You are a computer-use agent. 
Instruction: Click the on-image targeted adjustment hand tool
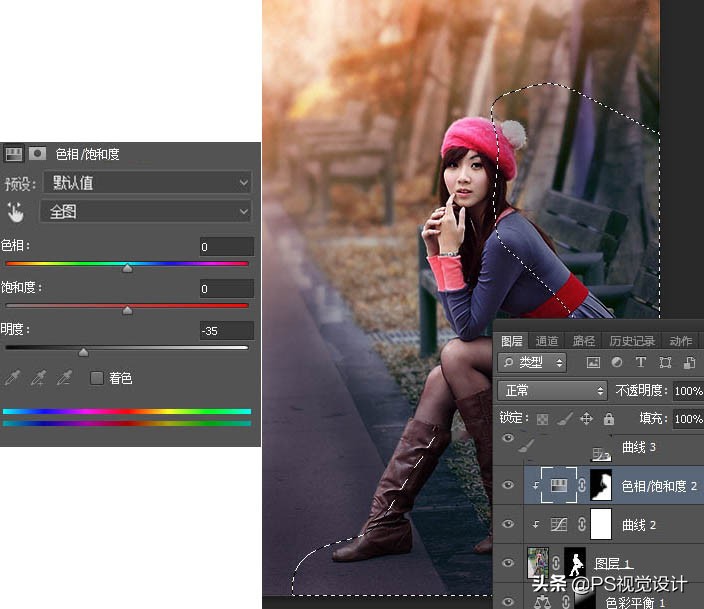15,212
